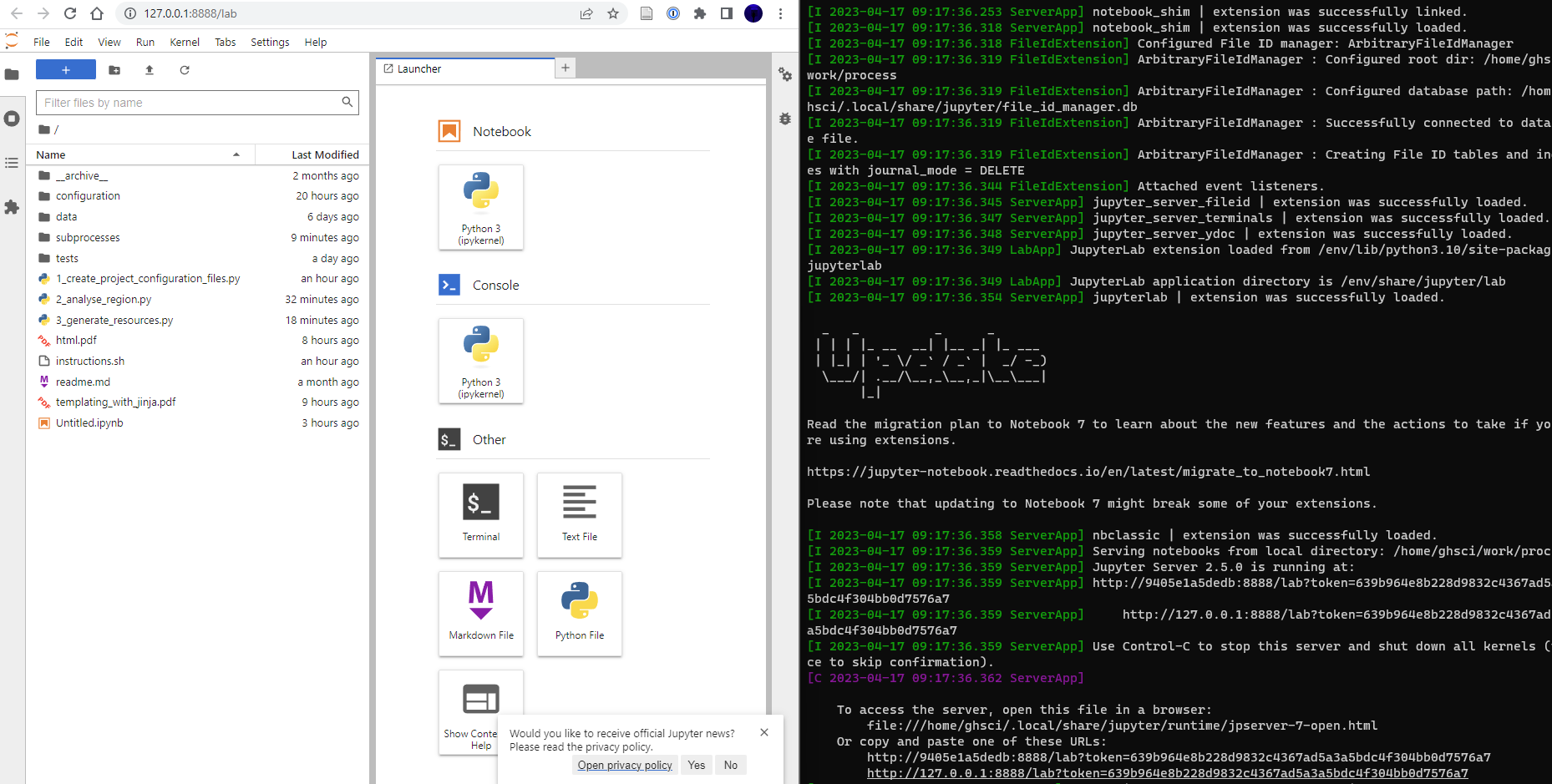Image resolution: width=1552 pixels, height=784 pixels.
Task: Sort files by Name column
Action: (x=140, y=154)
